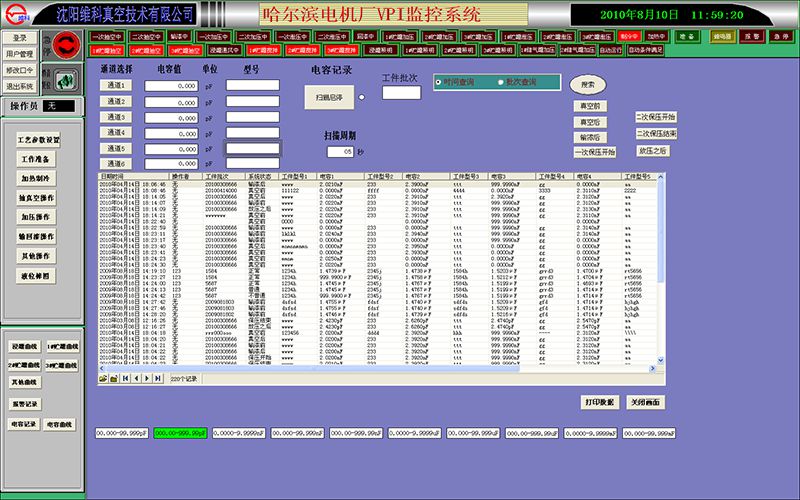Jump to the last record in navigator
800x500 pixels.
(x=158, y=378)
